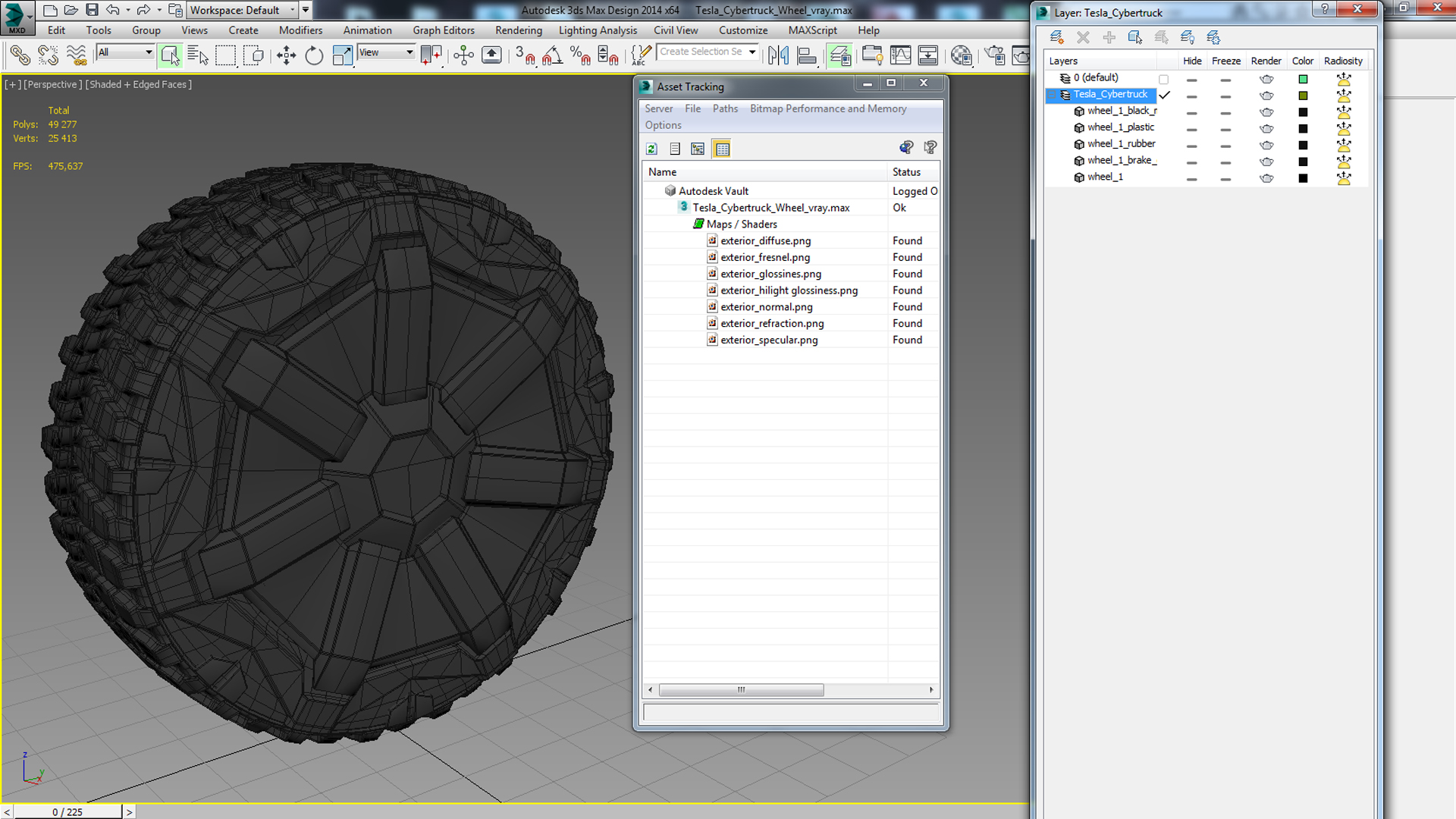
Task: Open the Paths menu in Asset Tracking
Action: pos(725,108)
